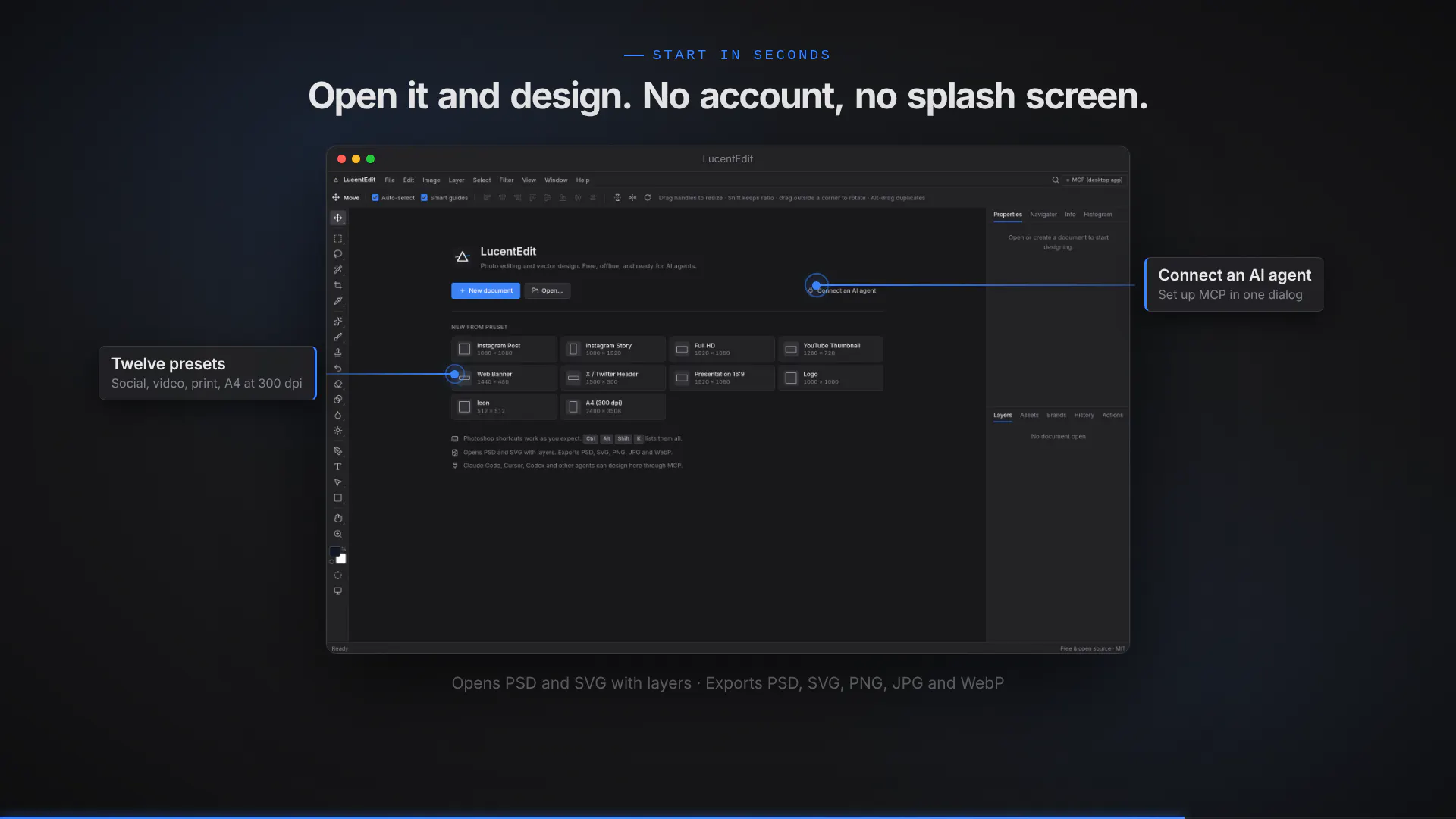The width and height of the screenshot is (1456, 819).
Task: Choose the Instagram Post preset
Action: click(504, 349)
